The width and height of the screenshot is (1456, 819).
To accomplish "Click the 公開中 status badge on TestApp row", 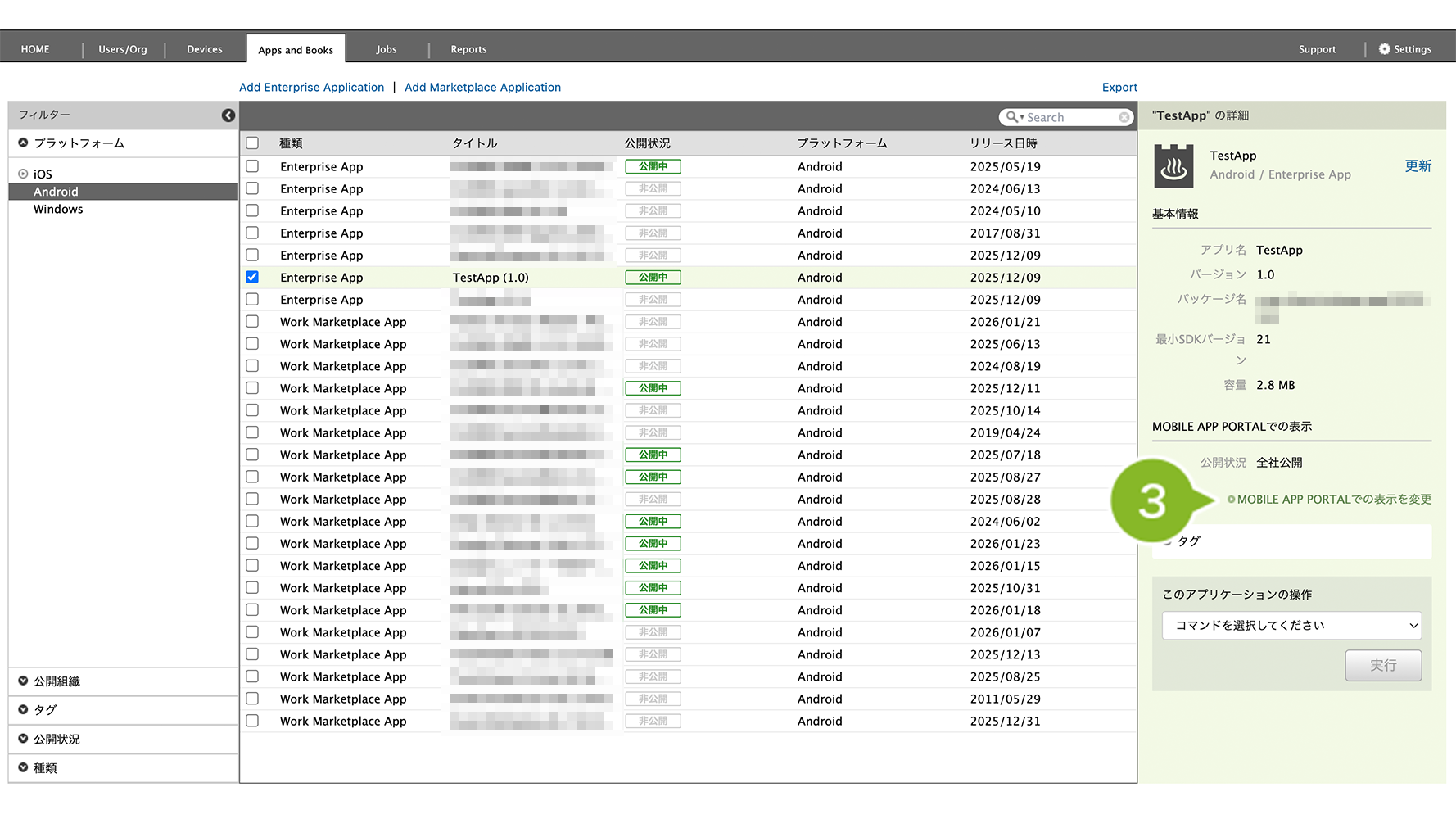I will 653,278.
